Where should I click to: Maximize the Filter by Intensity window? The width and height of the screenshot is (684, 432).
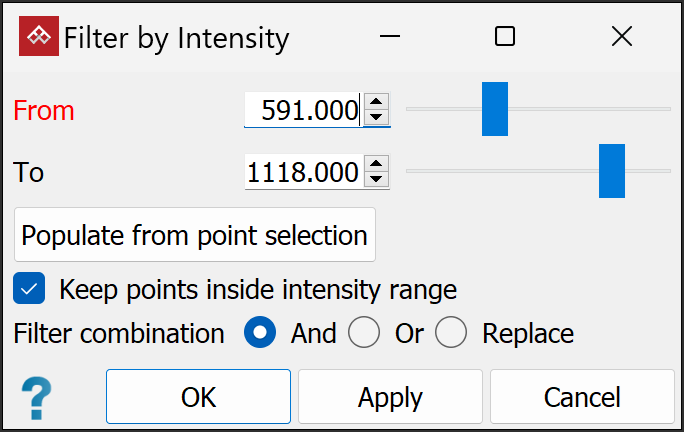(505, 37)
